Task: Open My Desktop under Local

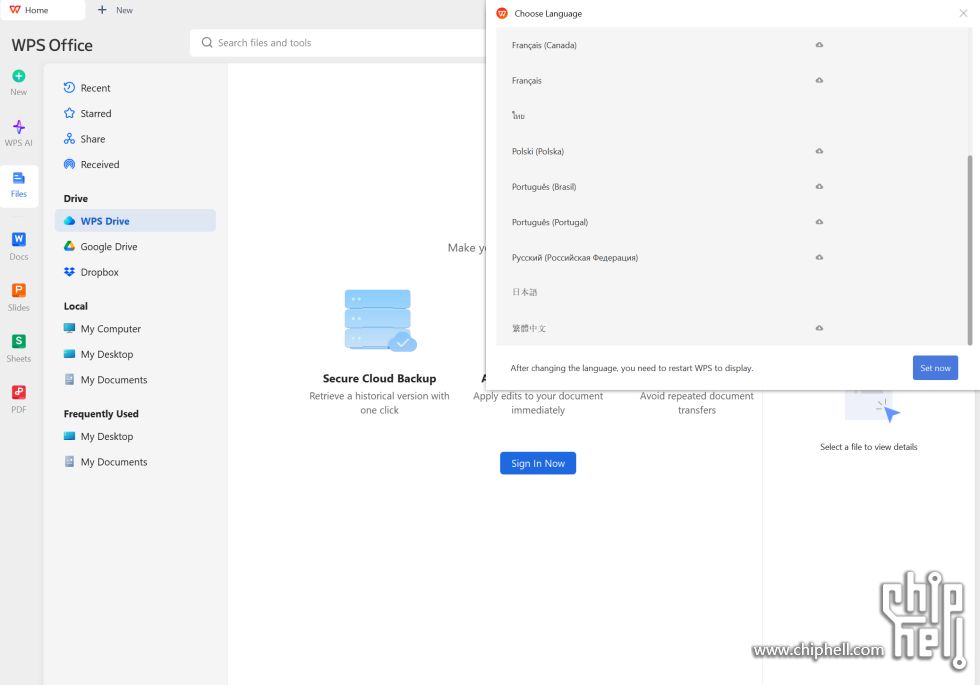Action: point(99,355)
